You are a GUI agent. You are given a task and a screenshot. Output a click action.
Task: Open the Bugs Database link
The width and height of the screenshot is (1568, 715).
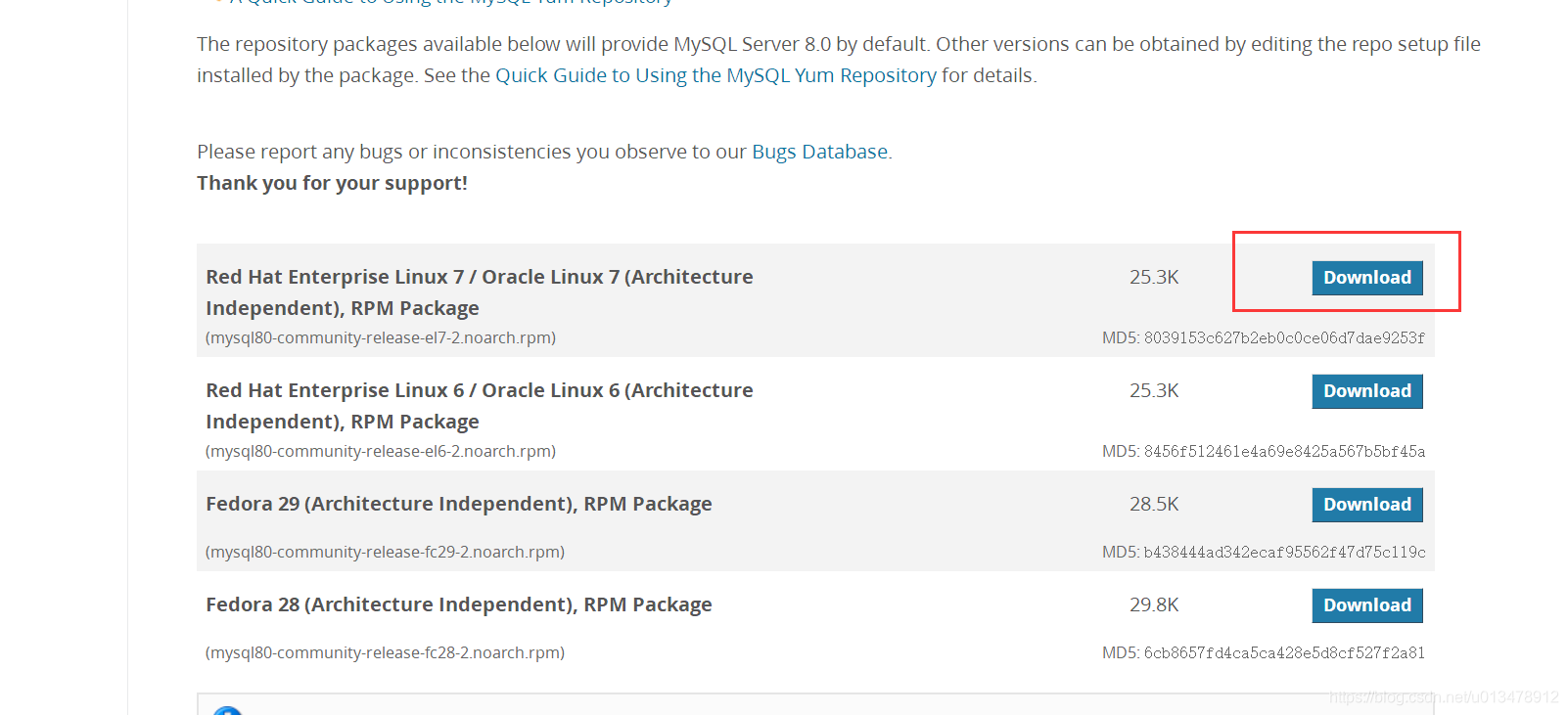coord(819,152)
